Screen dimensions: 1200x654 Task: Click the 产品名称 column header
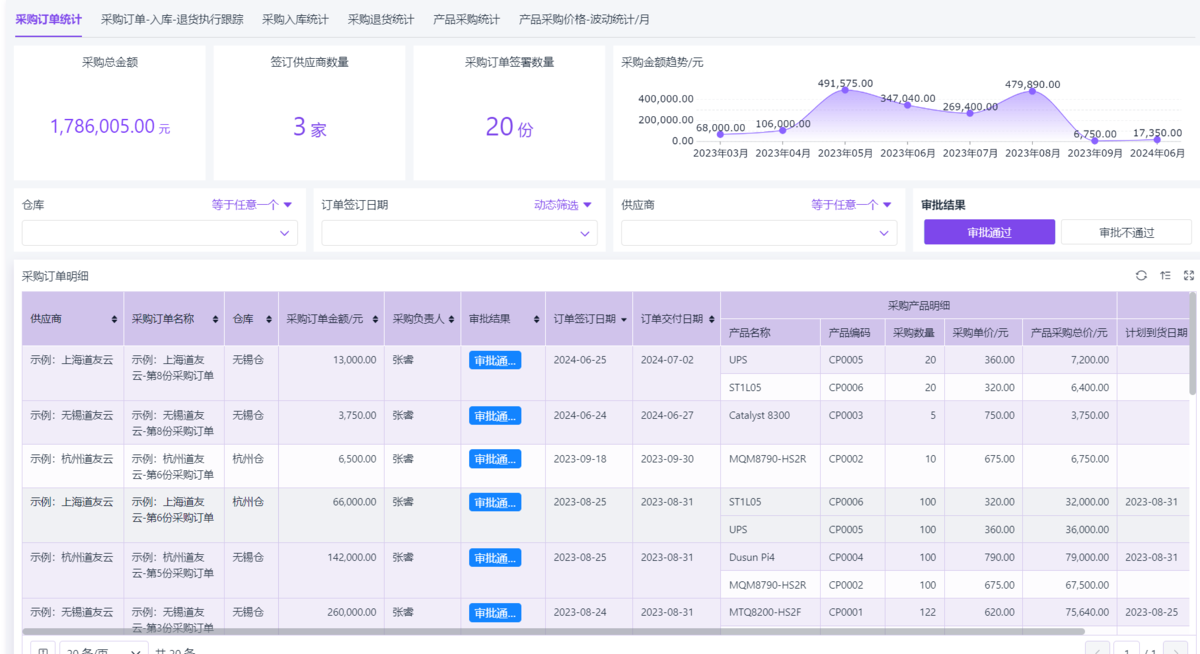pos(770,333)
